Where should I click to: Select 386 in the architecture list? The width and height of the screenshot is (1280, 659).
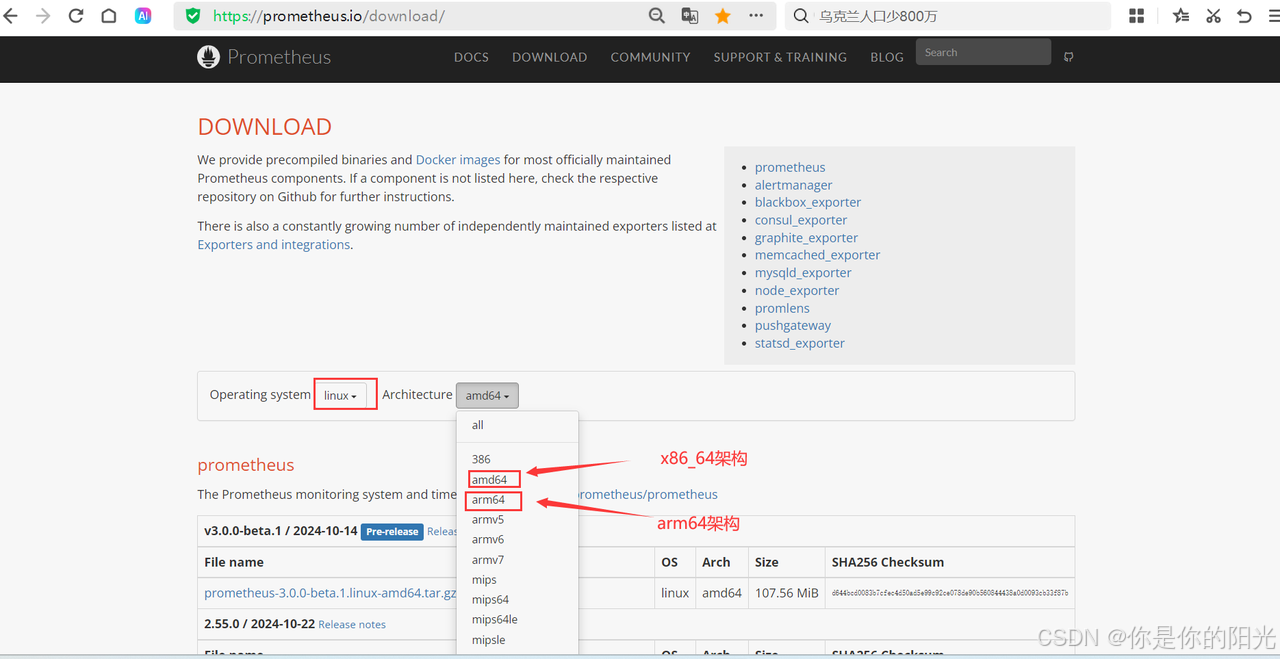coord(517,460)
